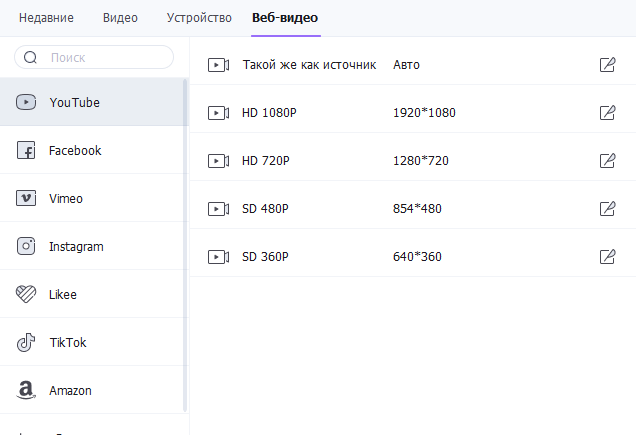Select Facebook label in platform list
This screenshot has width=636, height=435.
(75, 151)
